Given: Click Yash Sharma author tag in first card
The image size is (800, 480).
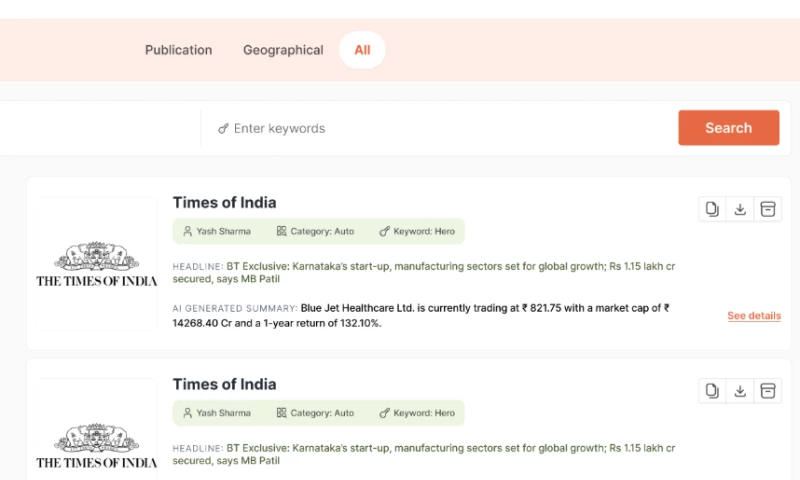Looking at the screenshot, I should pyautogui.click(x=217, y=231).
